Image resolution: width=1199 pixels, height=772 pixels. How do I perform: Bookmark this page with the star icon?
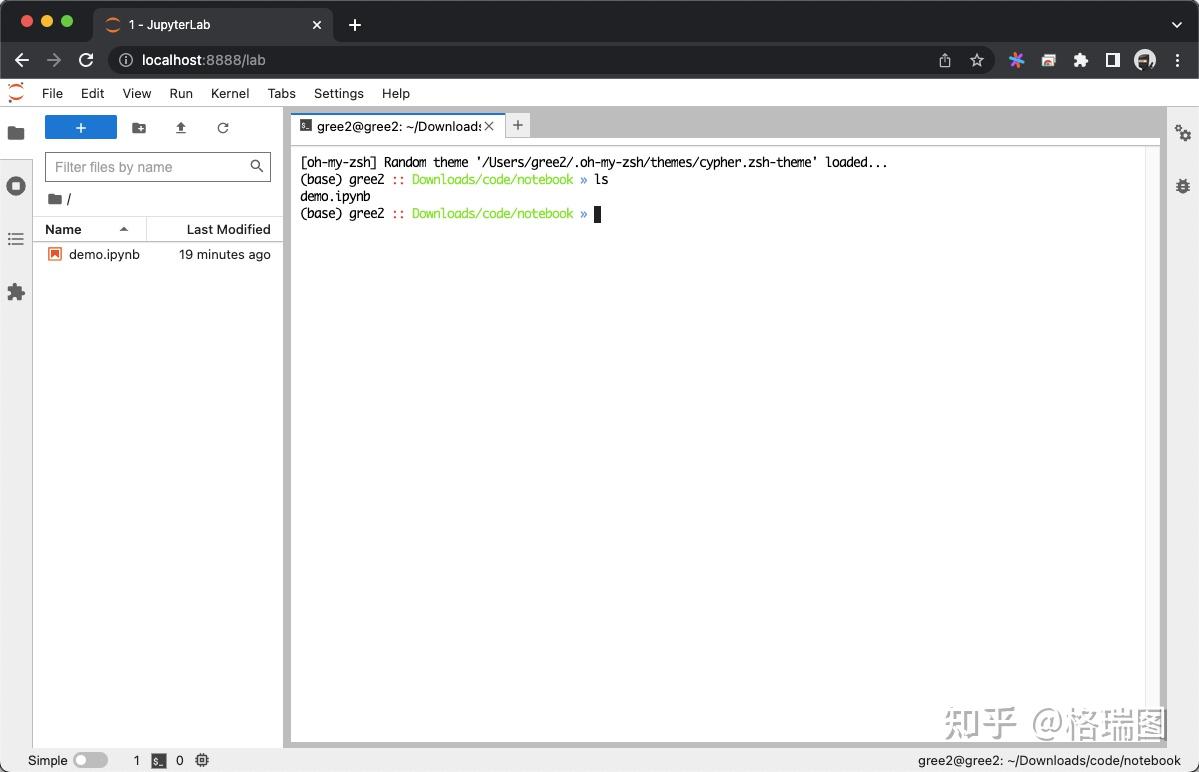[x=976, y=60]
